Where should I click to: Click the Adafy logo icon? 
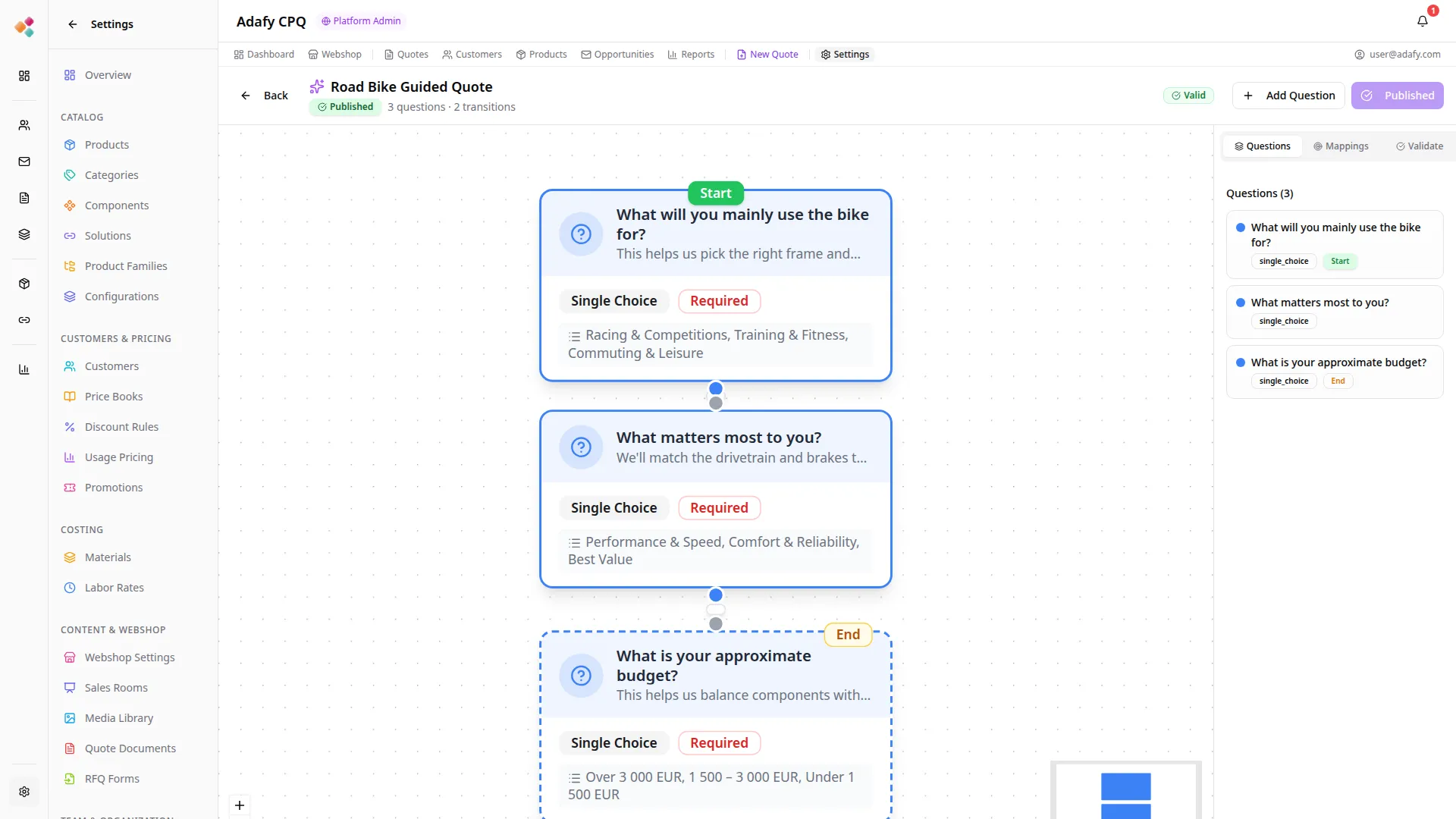(x=24, y=27)
